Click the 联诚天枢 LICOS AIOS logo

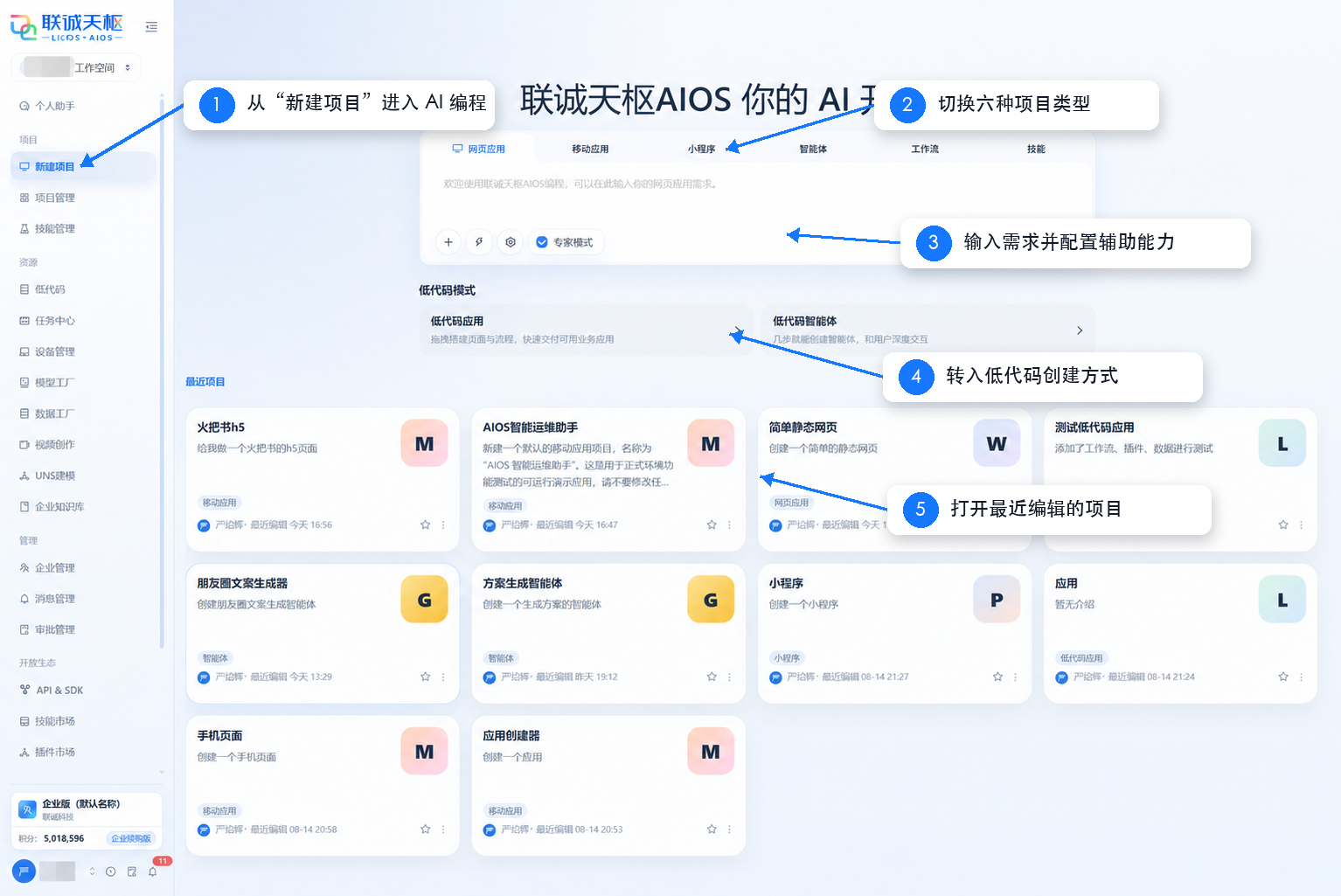tap(66, 27)
